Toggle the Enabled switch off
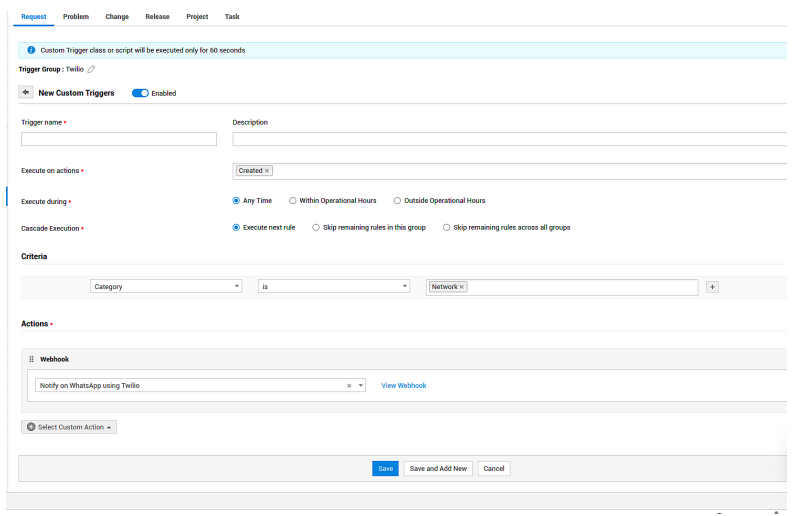This screenshot has width=803, height=516. [140, 93]
